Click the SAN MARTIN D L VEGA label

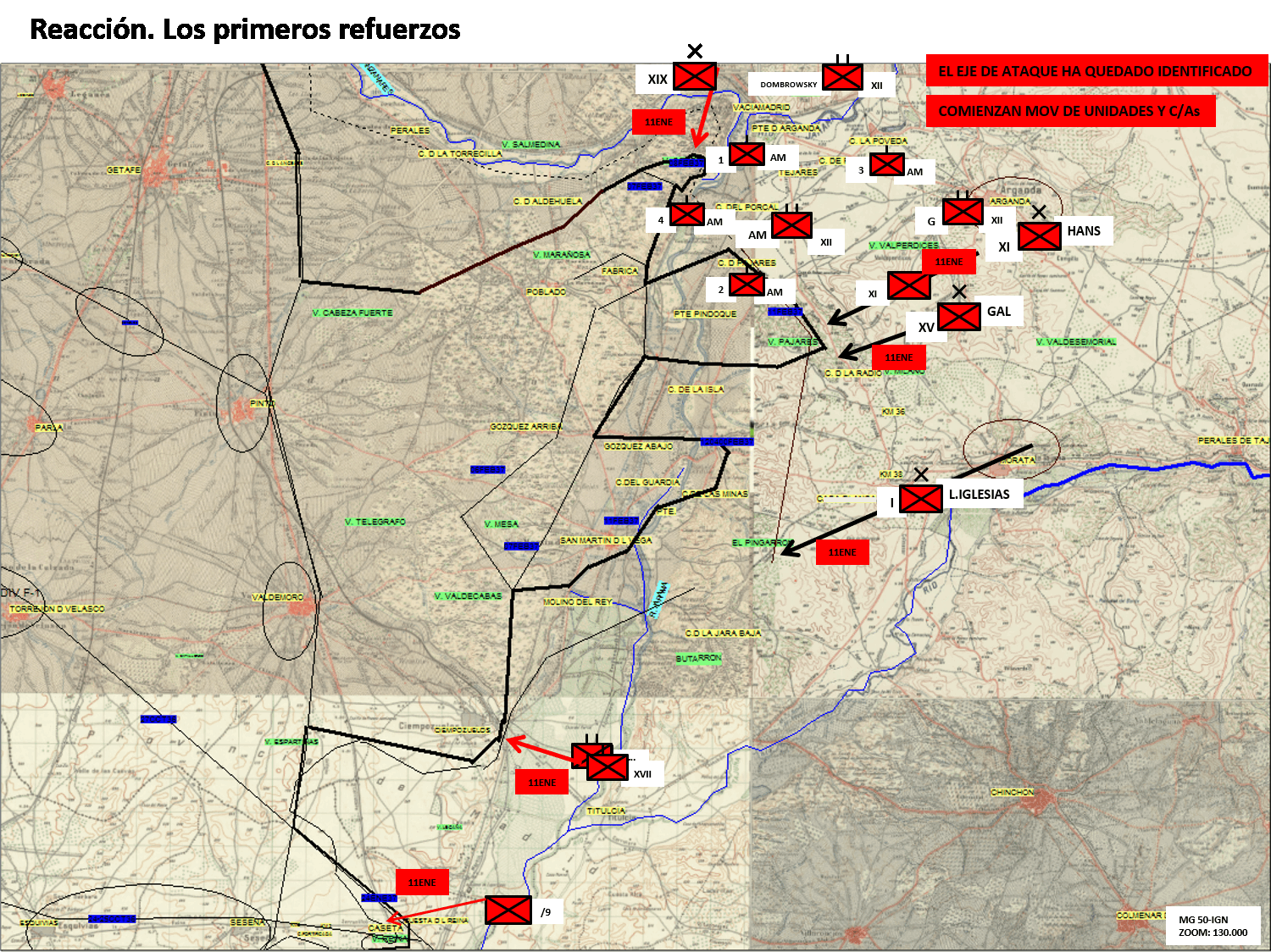click(606, 540)
